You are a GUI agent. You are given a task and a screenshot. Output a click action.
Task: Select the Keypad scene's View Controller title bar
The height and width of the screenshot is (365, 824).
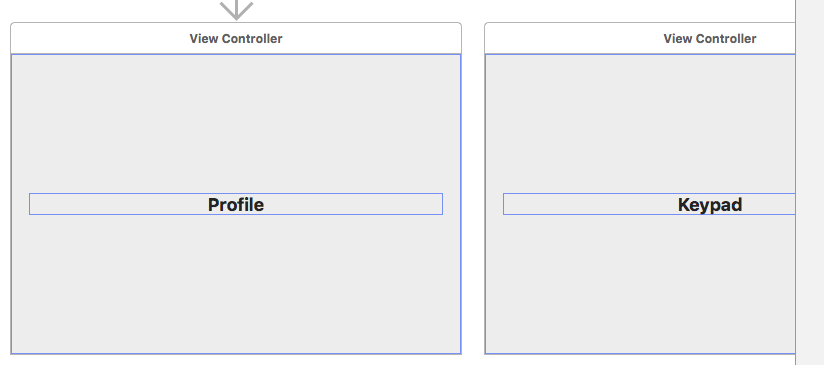[640, 38]
